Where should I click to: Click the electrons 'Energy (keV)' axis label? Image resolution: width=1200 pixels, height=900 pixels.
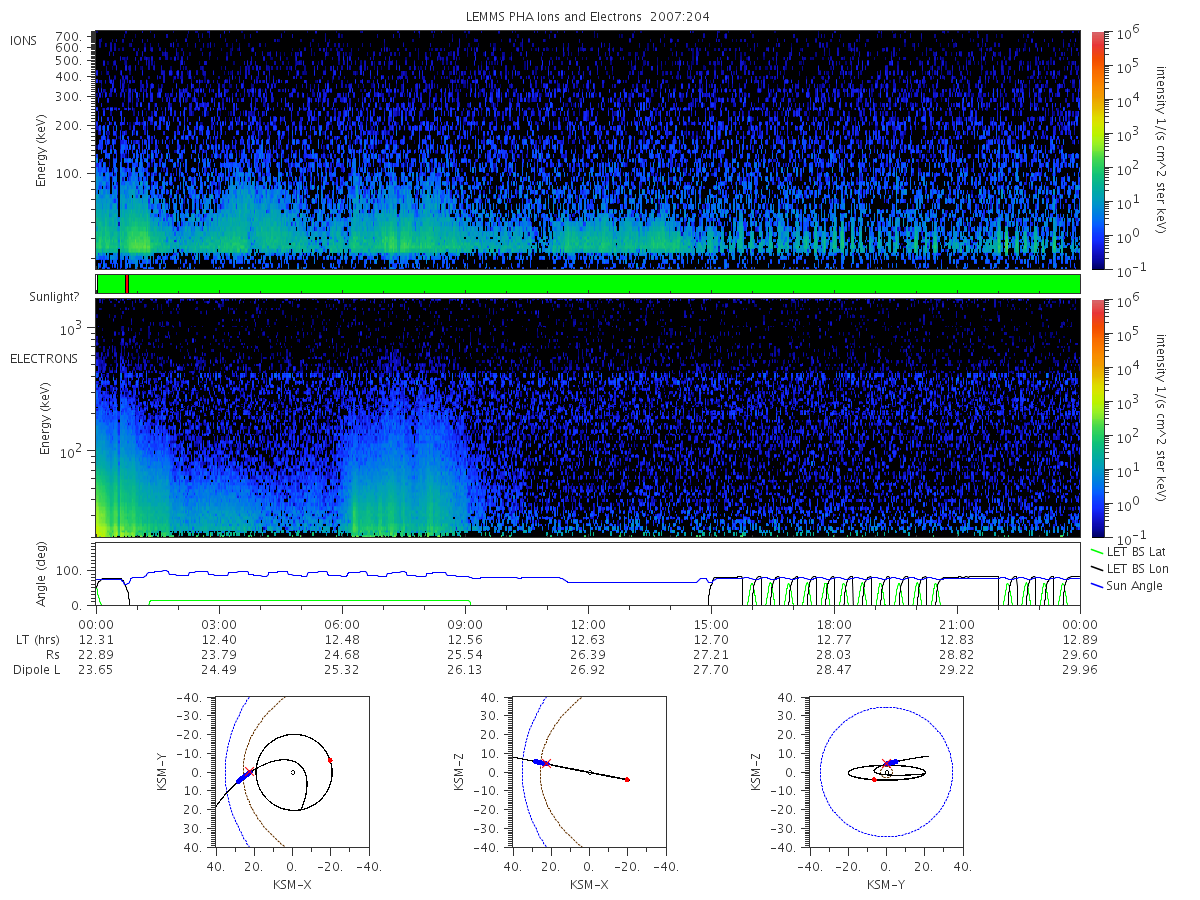click(x=45, y=417)
